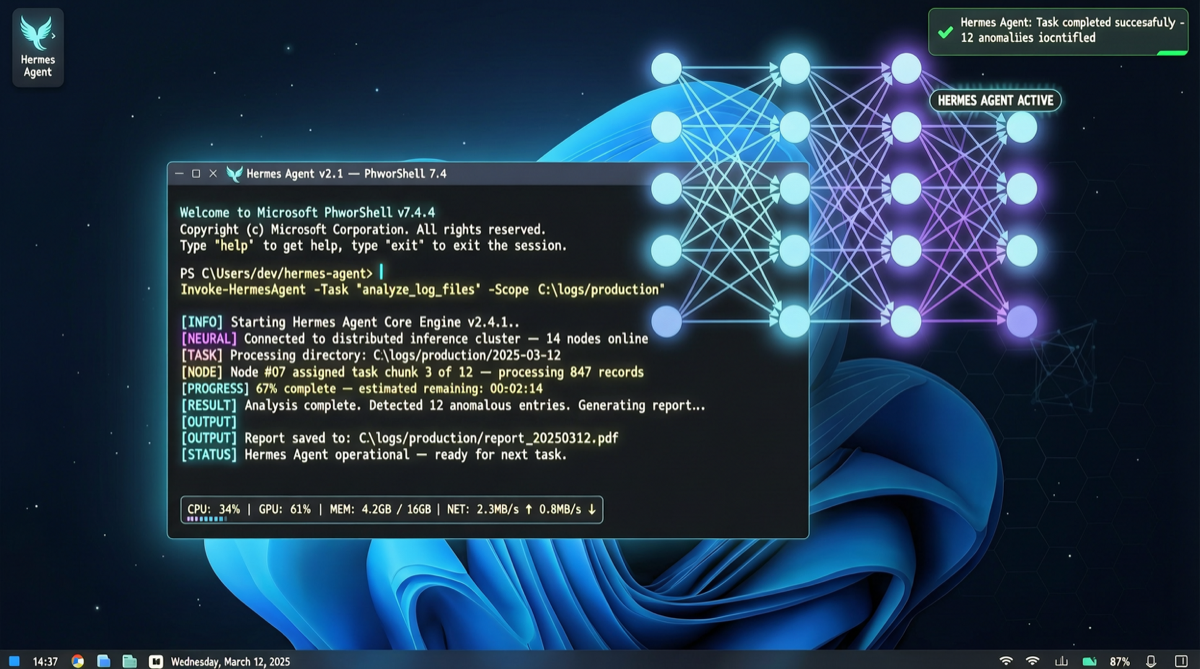The image size is (1200, 669).
Task: Click the [RESULT] Analysis complete line
Action: [x=443, y=405]
